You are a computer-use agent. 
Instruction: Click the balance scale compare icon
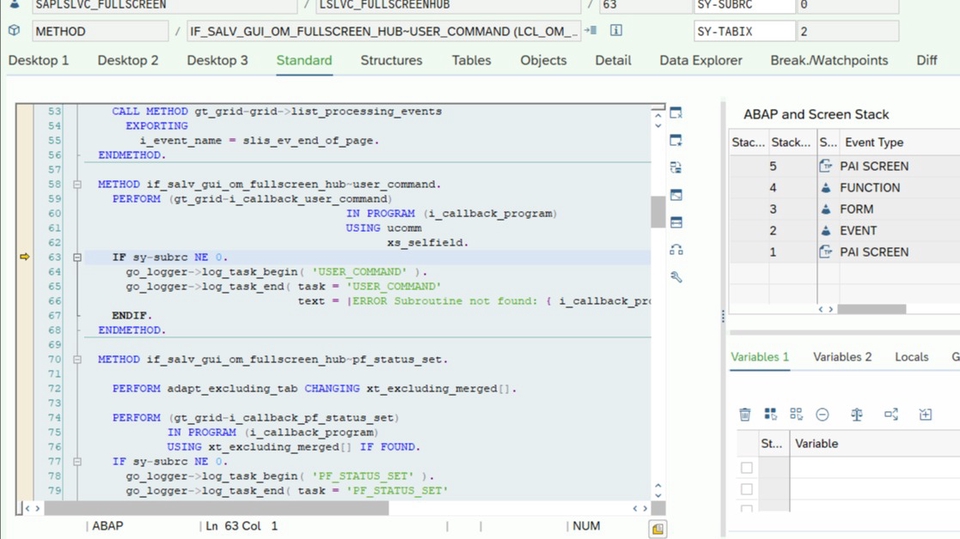point(857,415)
